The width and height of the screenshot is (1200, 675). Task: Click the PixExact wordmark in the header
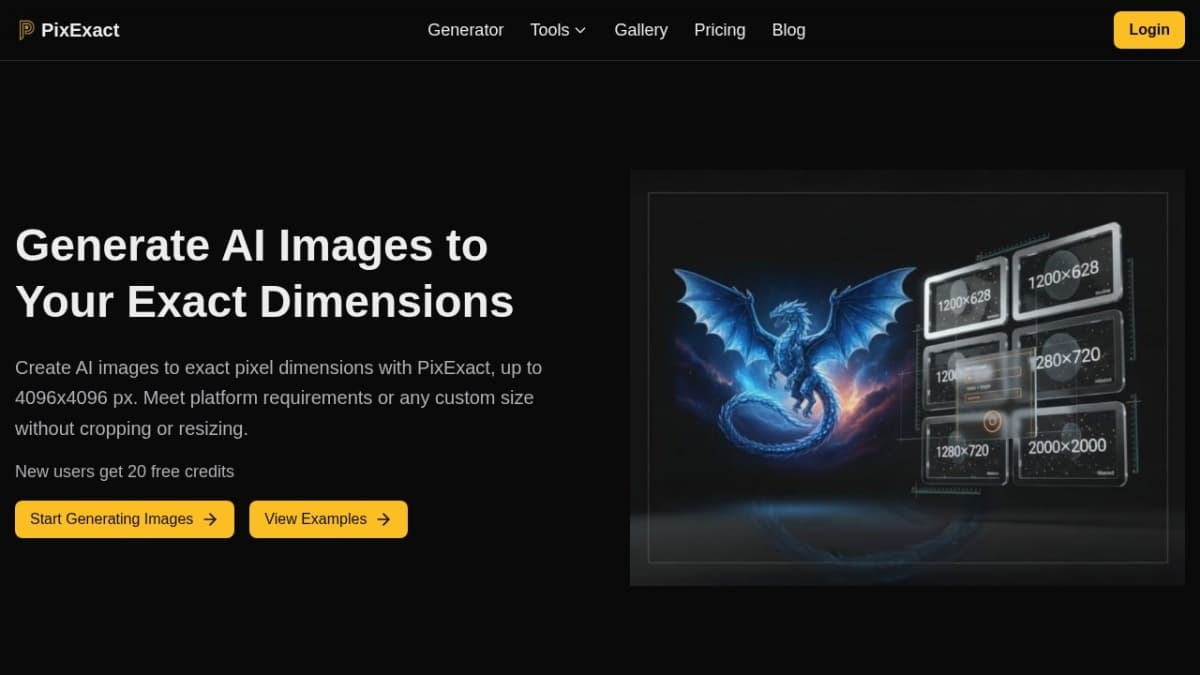[x=80, y=30]
